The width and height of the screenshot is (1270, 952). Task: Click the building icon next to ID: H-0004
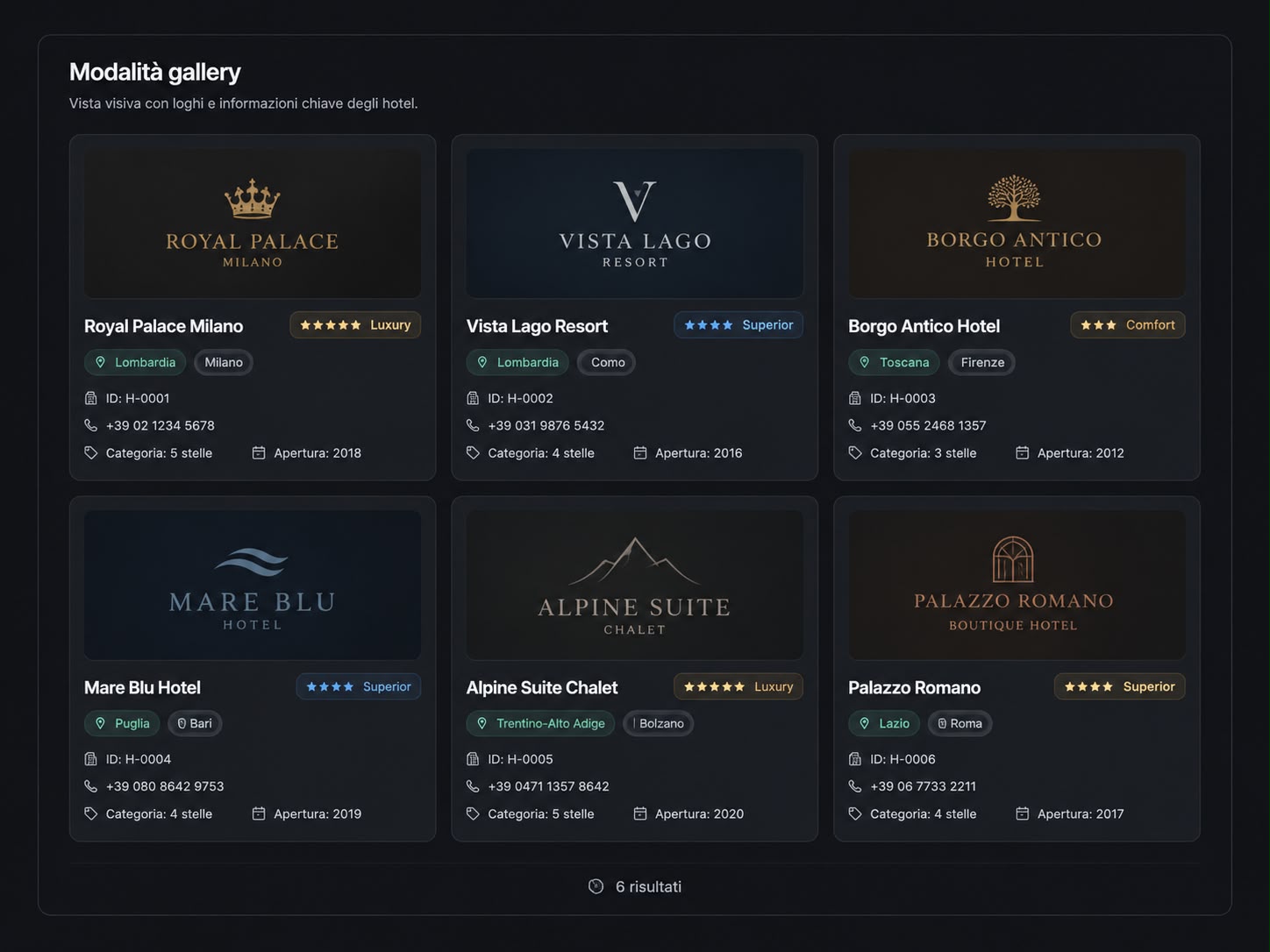(x=90, y=759)
